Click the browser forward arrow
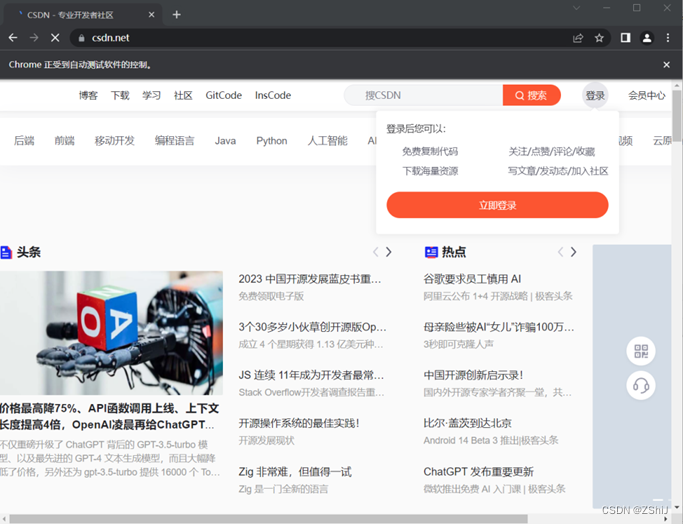 (34, 38)
